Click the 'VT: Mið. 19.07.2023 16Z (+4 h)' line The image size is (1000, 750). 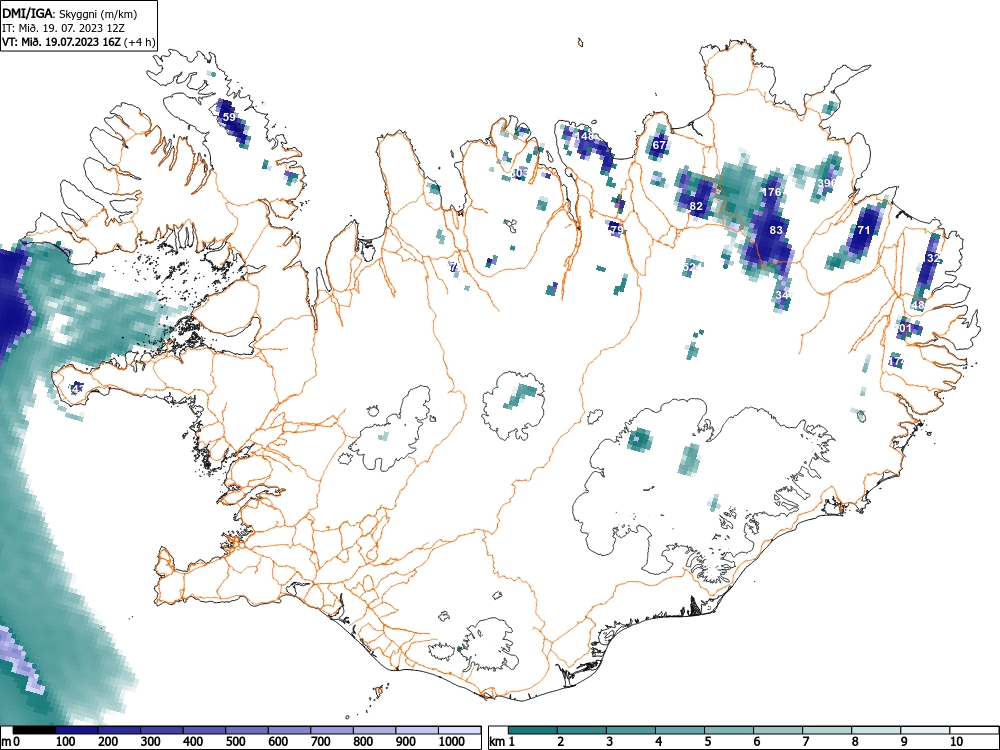point(78,42)
